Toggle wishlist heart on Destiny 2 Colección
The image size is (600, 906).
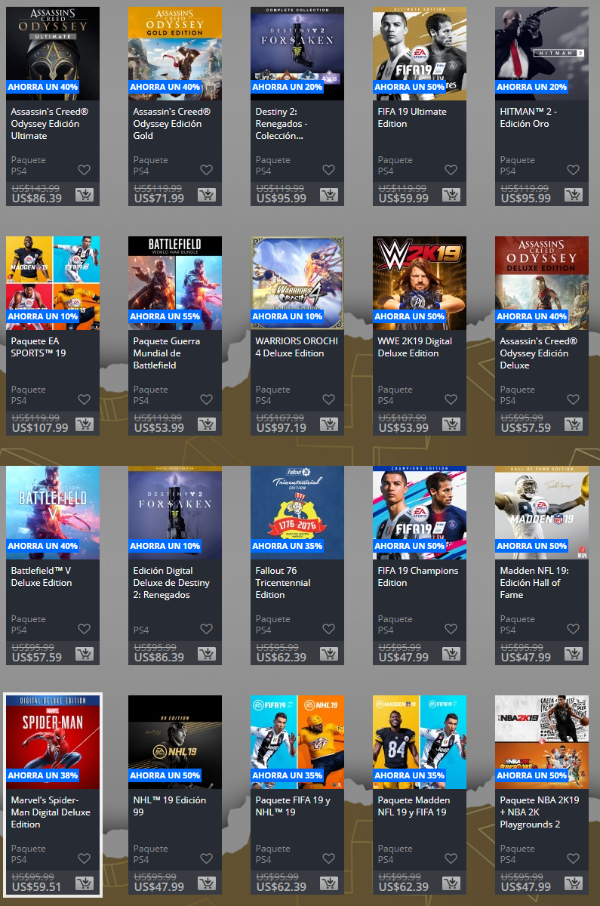pyautogui.click(x=329, y=170)
